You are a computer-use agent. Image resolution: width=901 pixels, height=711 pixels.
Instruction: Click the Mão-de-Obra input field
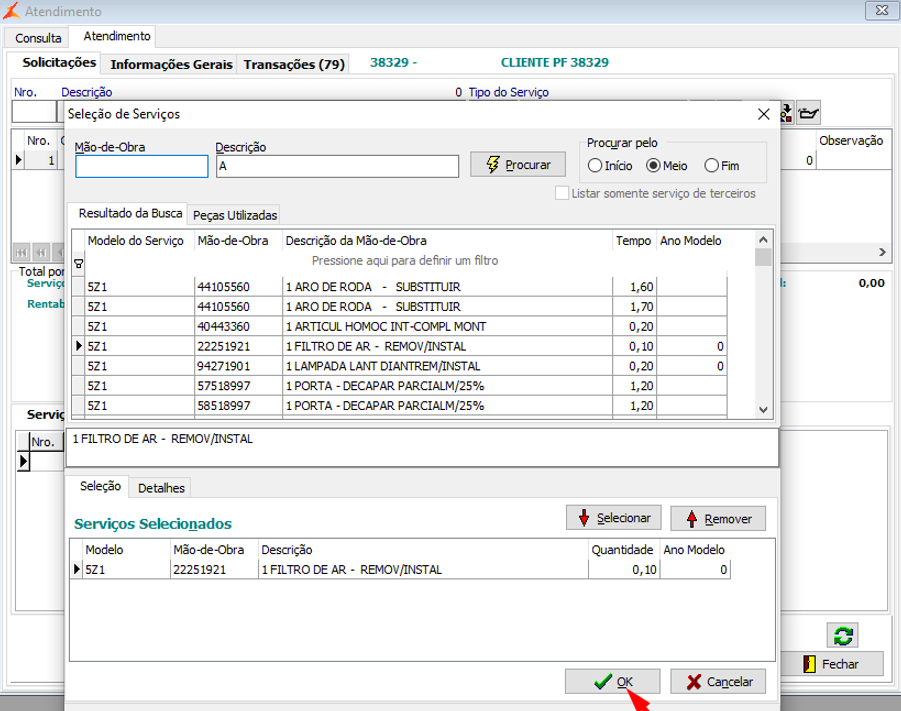[x=141, y=166]
